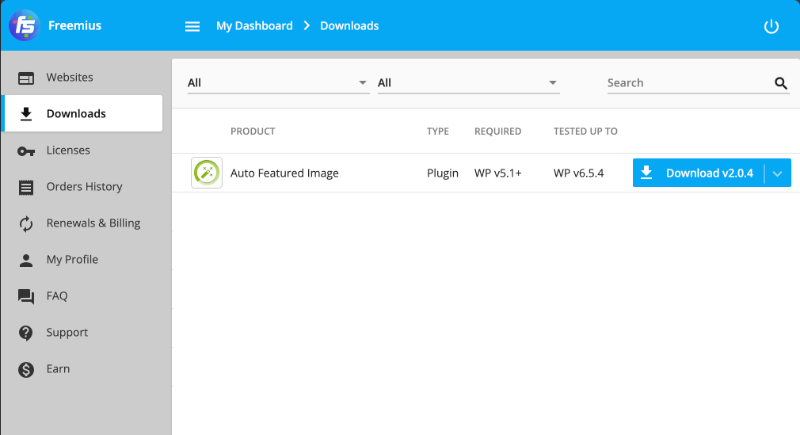The image size is (800, 435).
Task: Click the Auto Featured Image plugin icon
Action: click(207, 173)
